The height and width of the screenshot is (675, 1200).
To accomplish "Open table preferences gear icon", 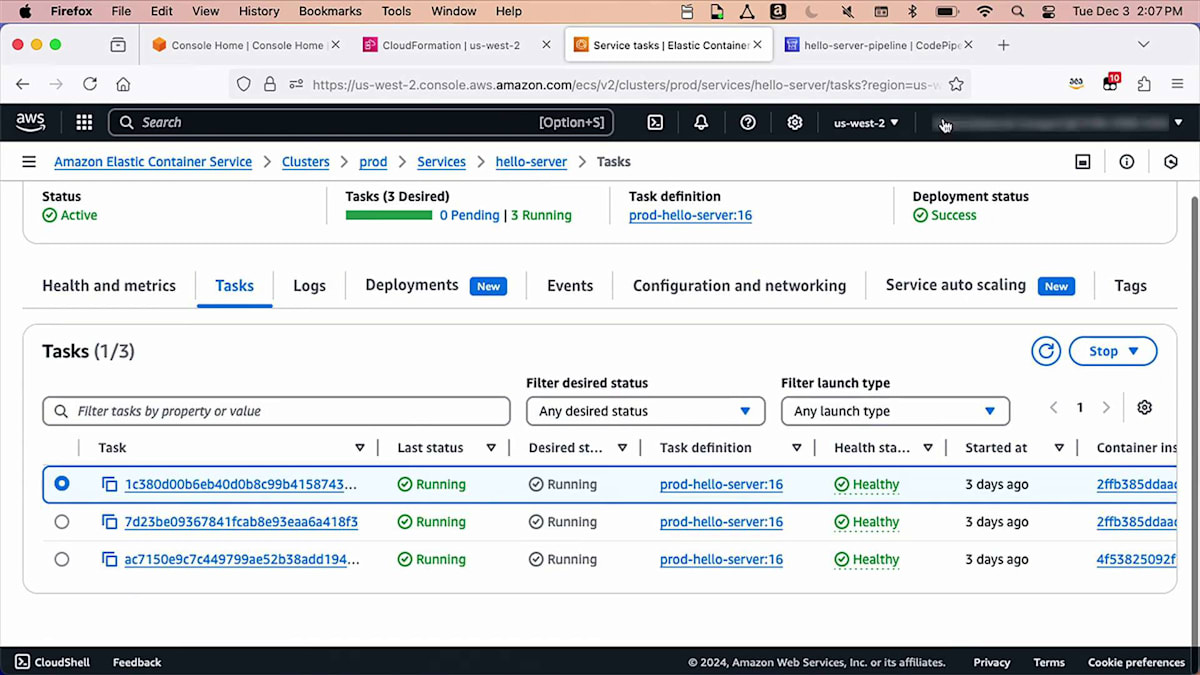I will tap(1145, 407).
